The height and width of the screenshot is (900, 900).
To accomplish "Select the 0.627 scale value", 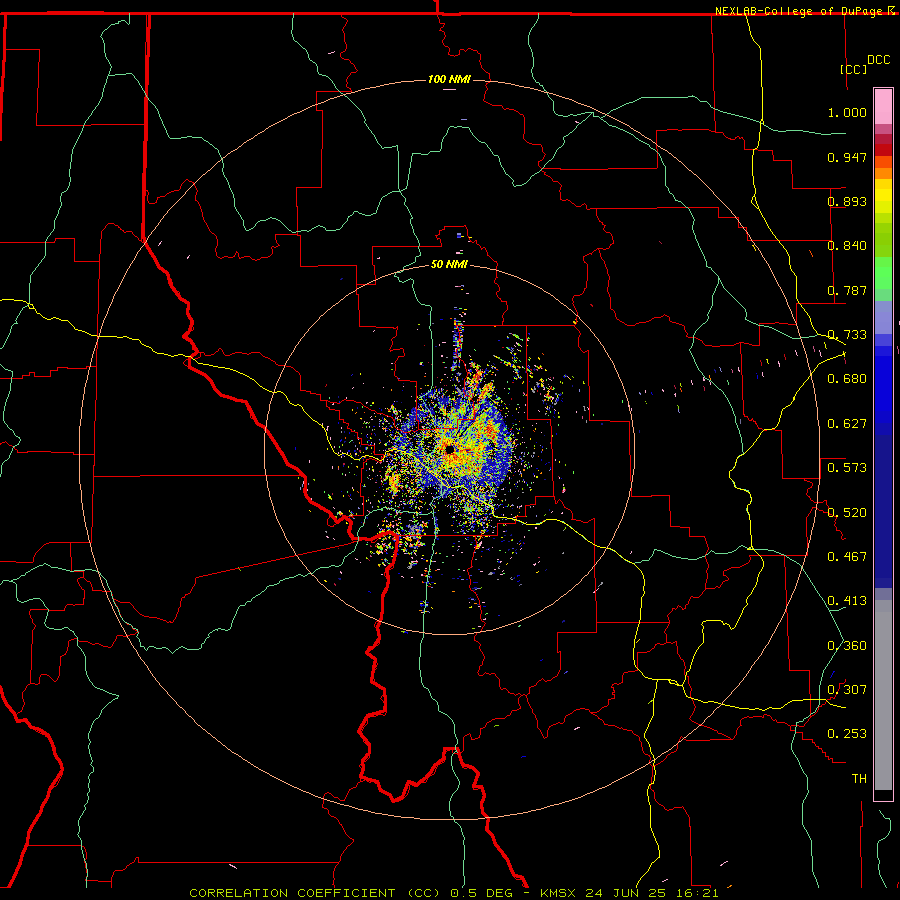I will 847,424.
